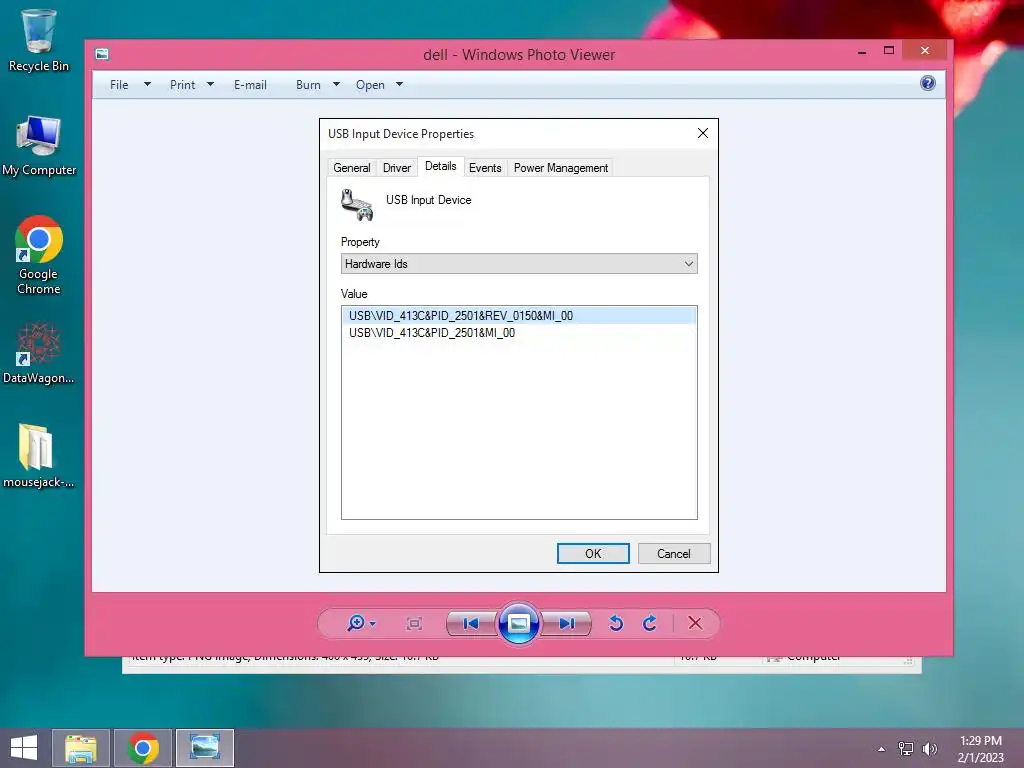The height and width of the screenshot is (768, 1024).
Task: Click the Cancel button
Action: click(674, 554)
